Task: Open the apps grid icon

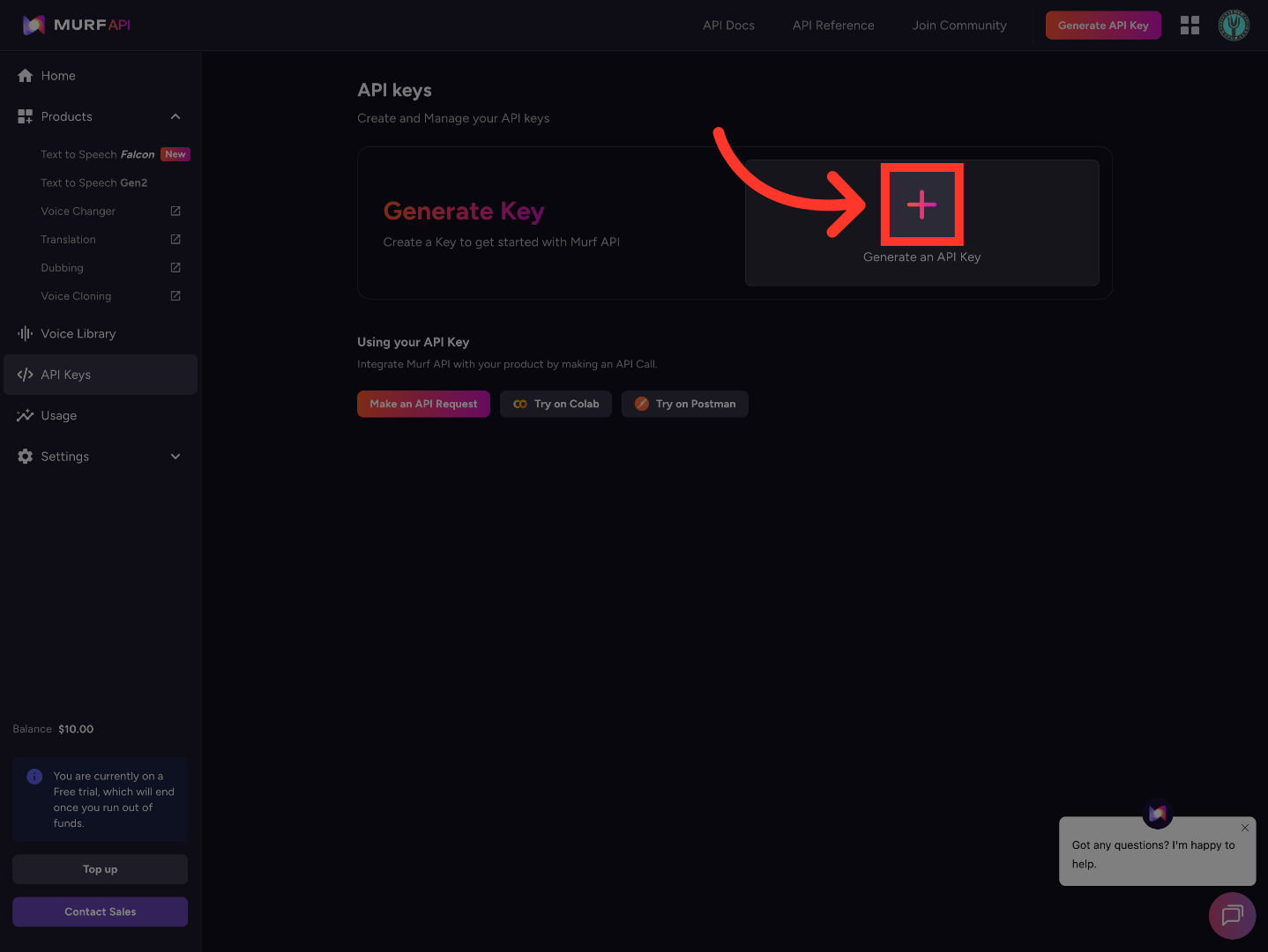Action: tap(1190, 25)
